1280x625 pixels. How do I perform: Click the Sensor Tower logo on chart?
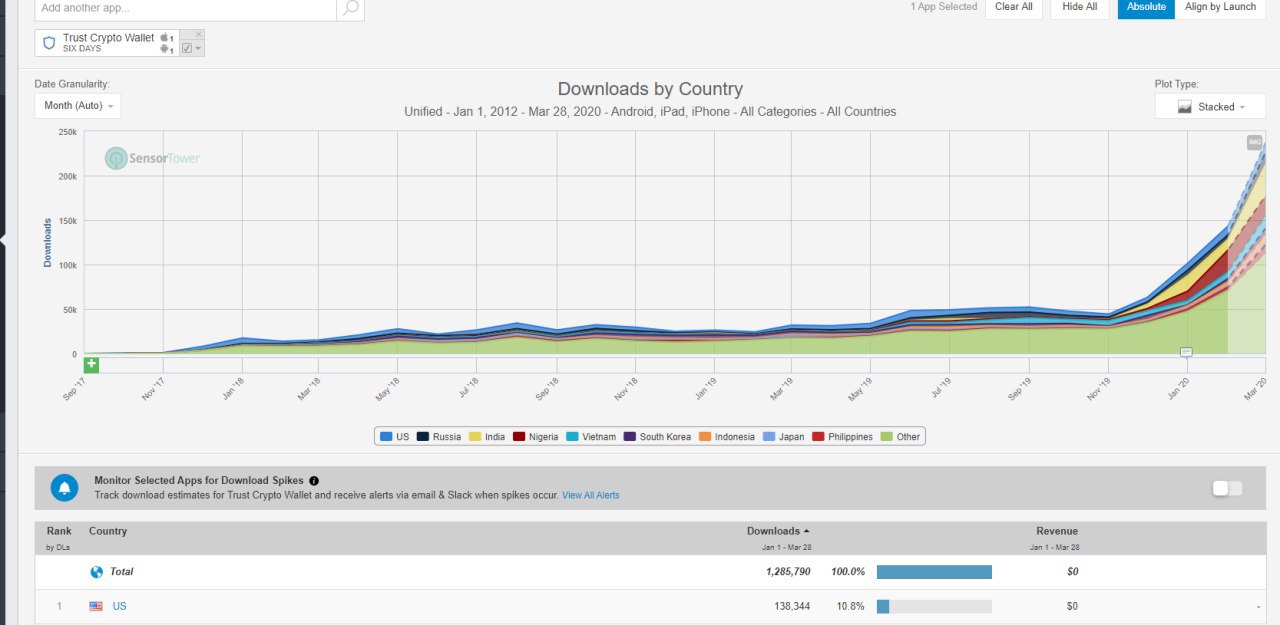tap(152, 158)
